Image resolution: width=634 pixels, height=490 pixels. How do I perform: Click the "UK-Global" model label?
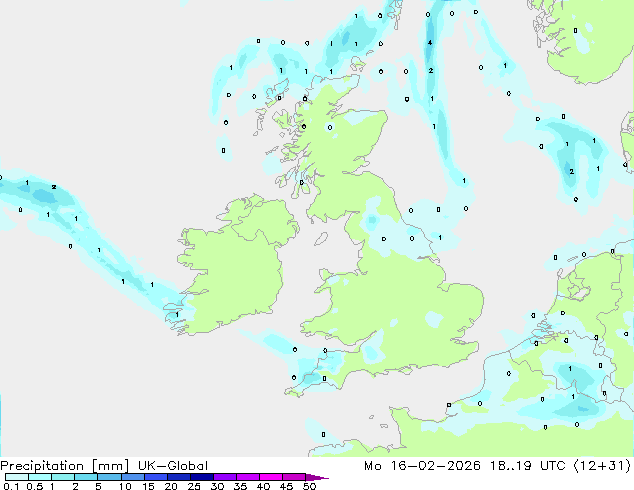coord(173,466)
